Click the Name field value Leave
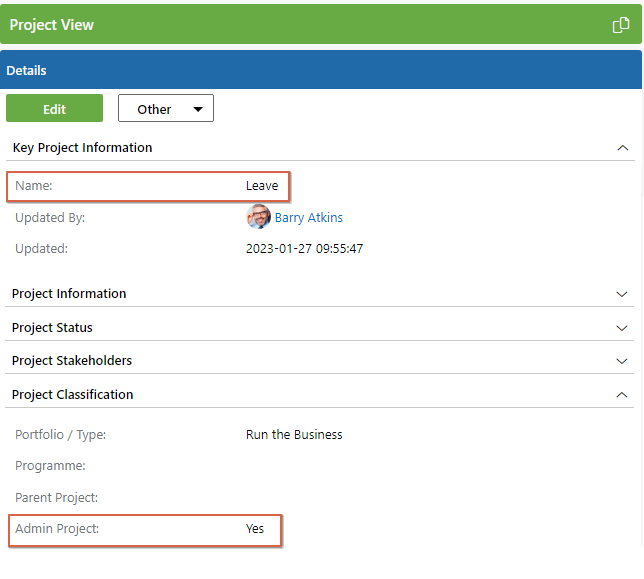Viewport: 644px width, 579px height. point(262,186)
